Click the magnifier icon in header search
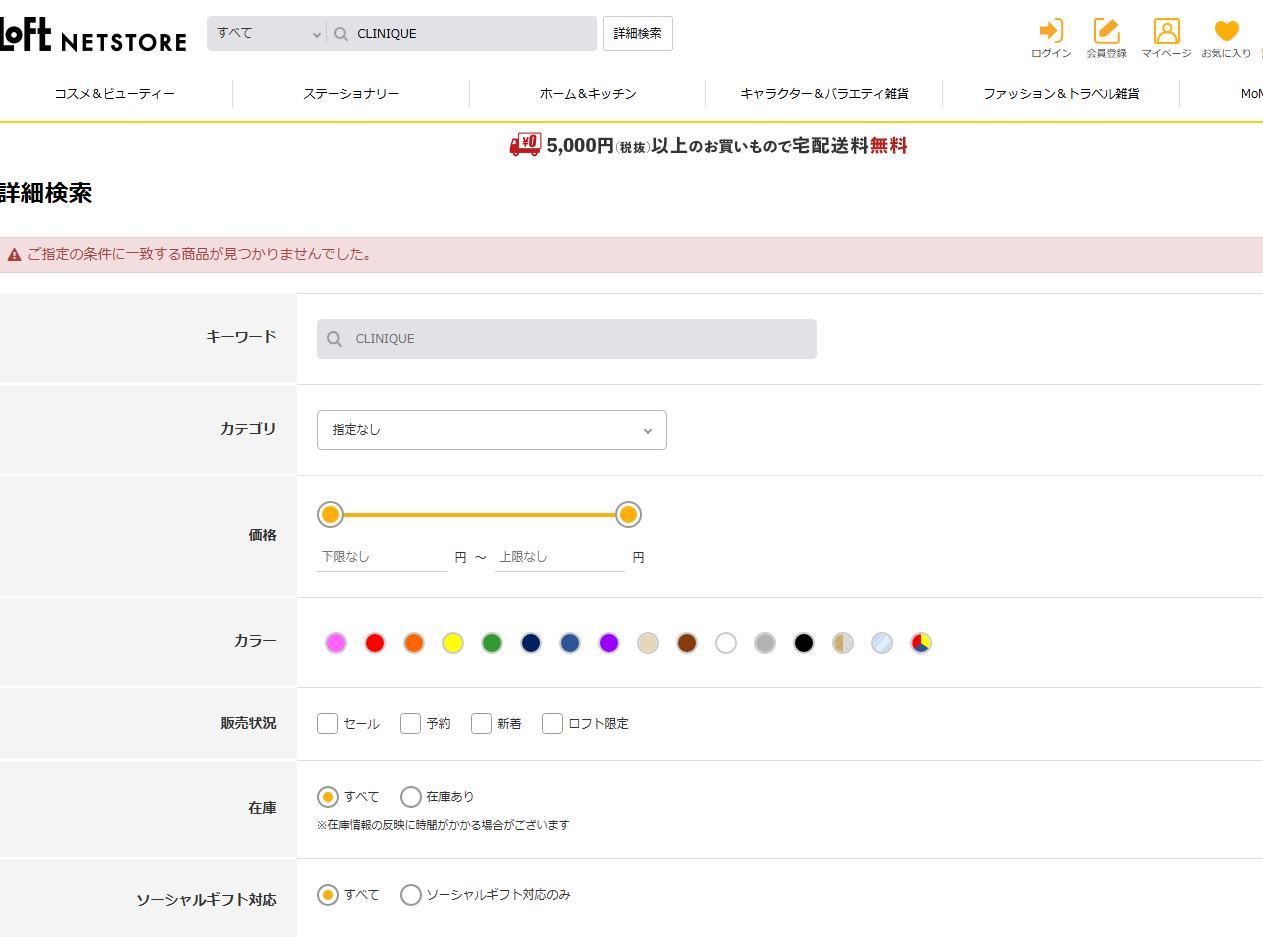The width and height of the screenshot is (1263, 937). pyautogui.click(x=341, y=34)
